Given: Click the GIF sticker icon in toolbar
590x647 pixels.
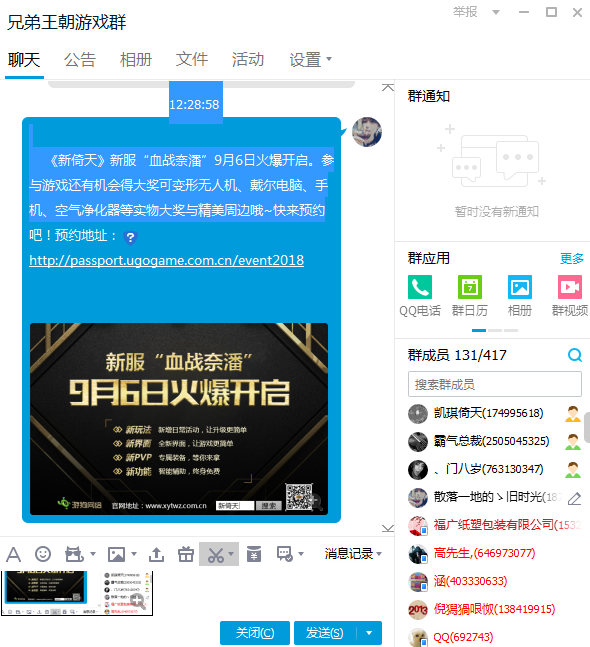Looking at the screenshot, I should [x=74, y=554].
